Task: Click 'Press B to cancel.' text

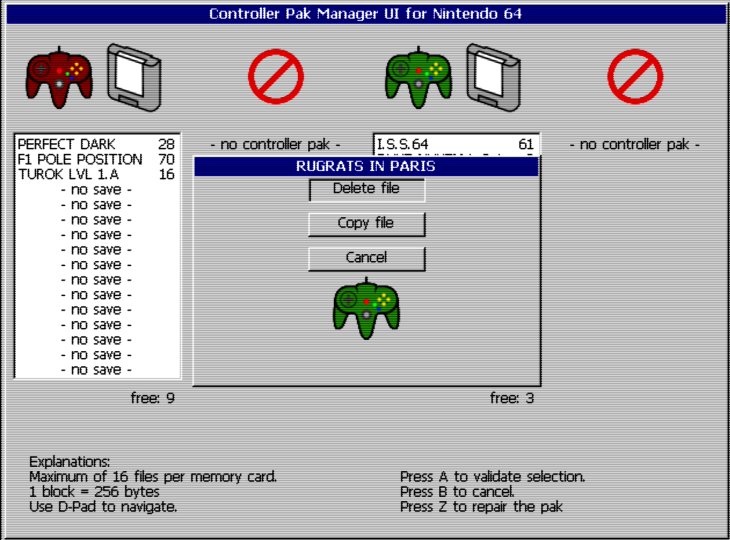Action: (x=457, y=492)
